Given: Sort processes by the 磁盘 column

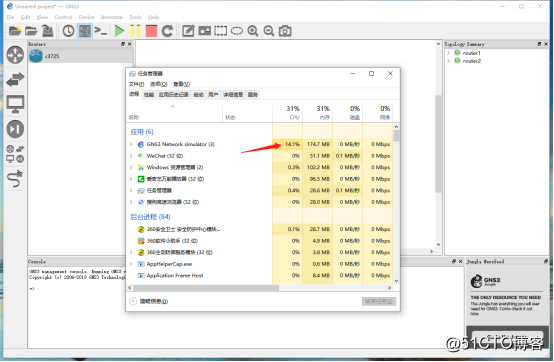Looking at the screenshot, I should point(347,112).
